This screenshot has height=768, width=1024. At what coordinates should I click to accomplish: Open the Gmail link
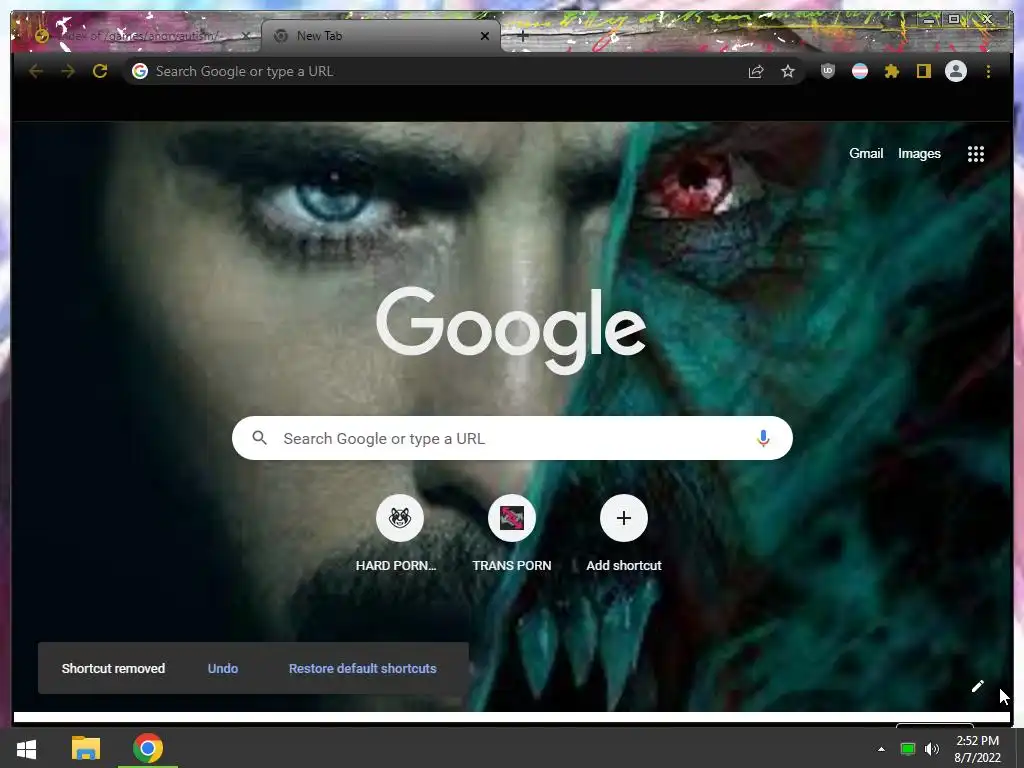click(866, 153)
